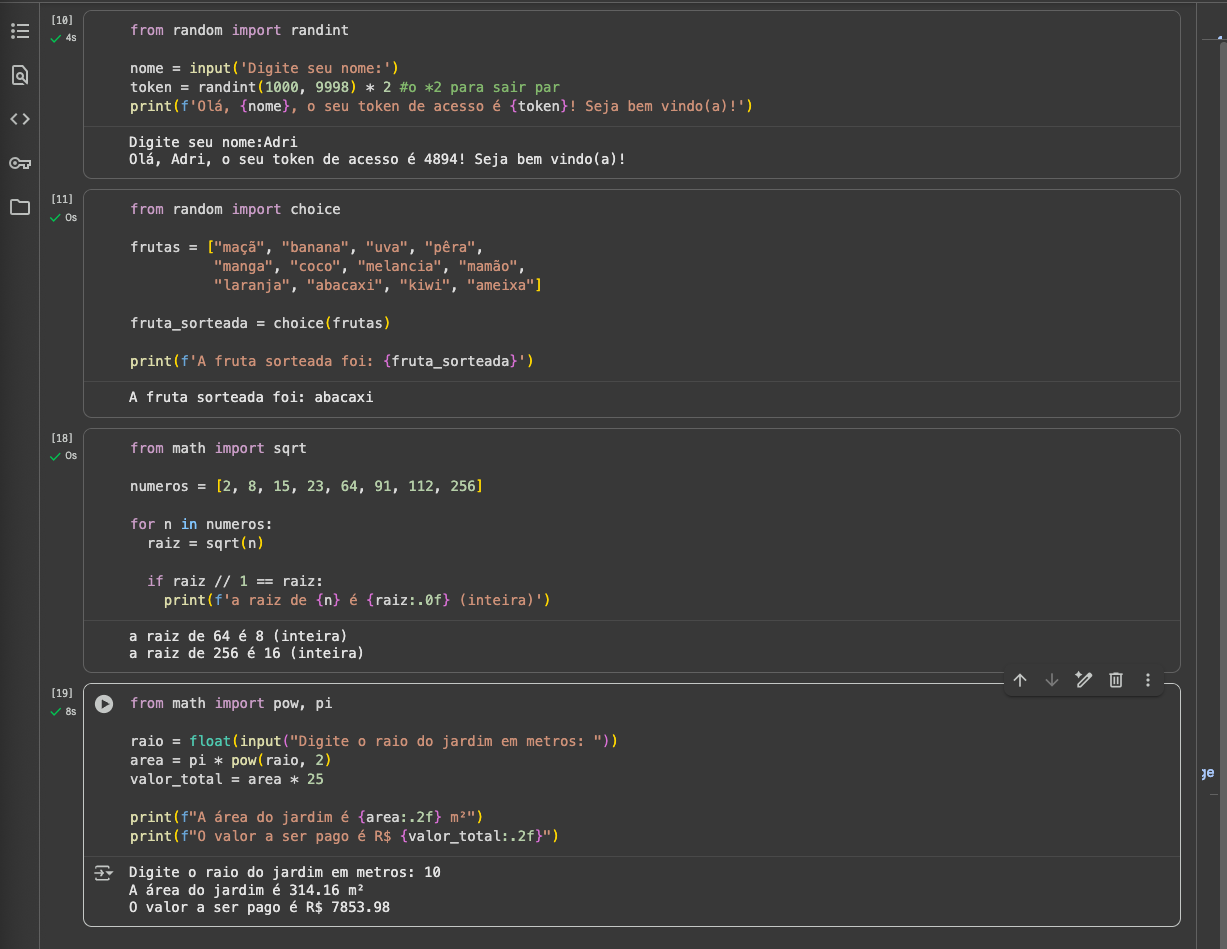Move the selected cell down
Image resolution: width=1227 pixels, height=949 pixels.
click(1052, 680)
